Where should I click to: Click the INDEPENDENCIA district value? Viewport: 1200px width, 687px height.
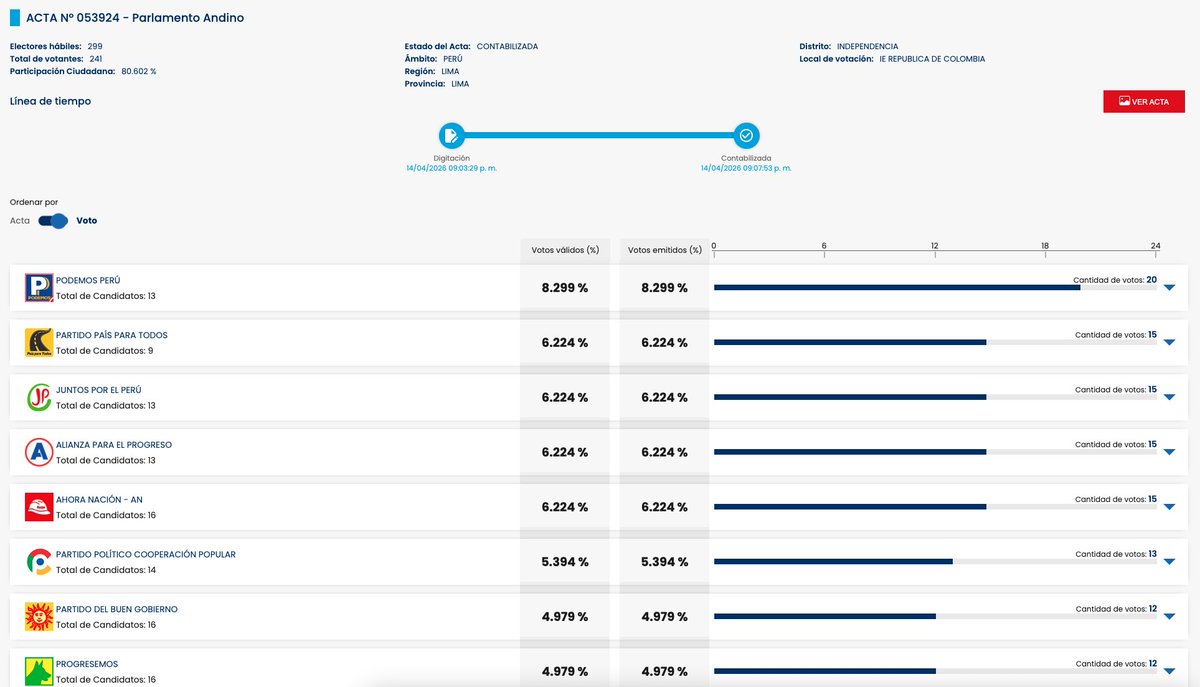(867, 47)
